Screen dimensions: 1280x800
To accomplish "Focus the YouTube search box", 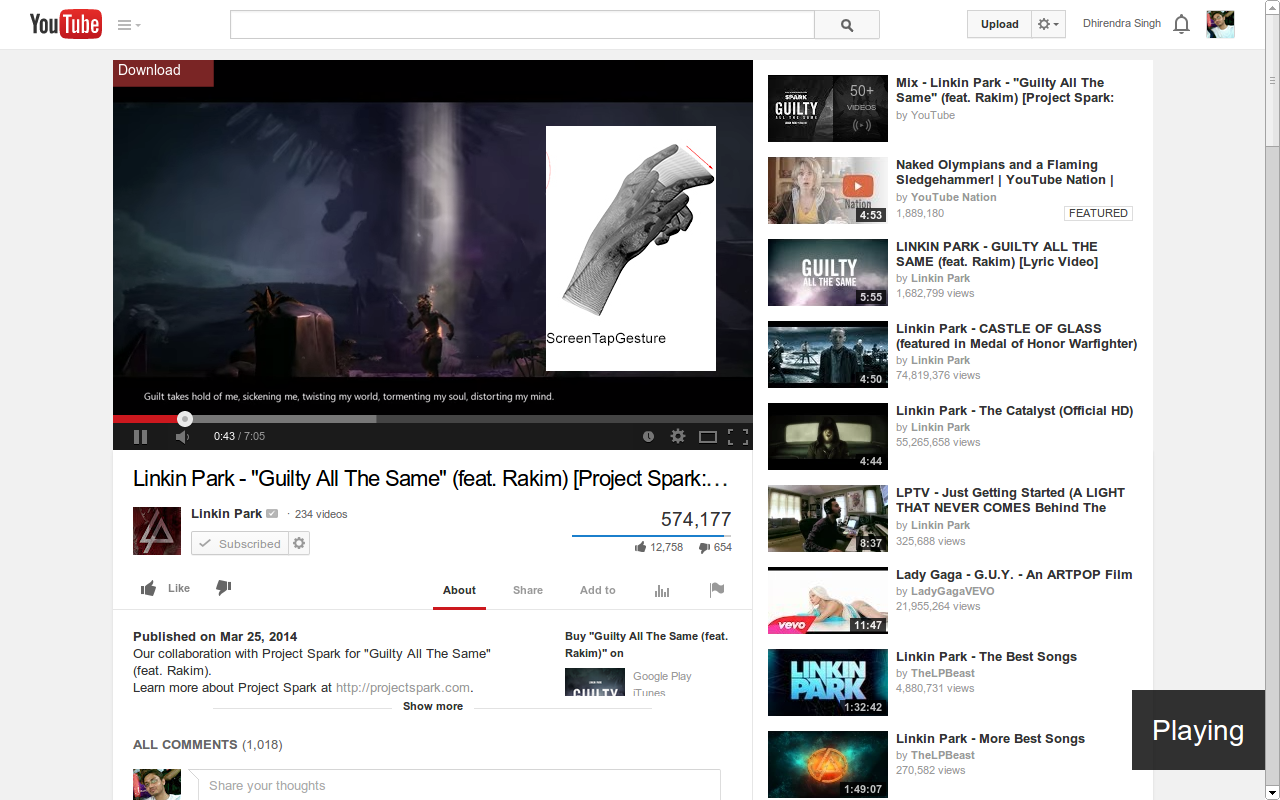I will point(522,25).
